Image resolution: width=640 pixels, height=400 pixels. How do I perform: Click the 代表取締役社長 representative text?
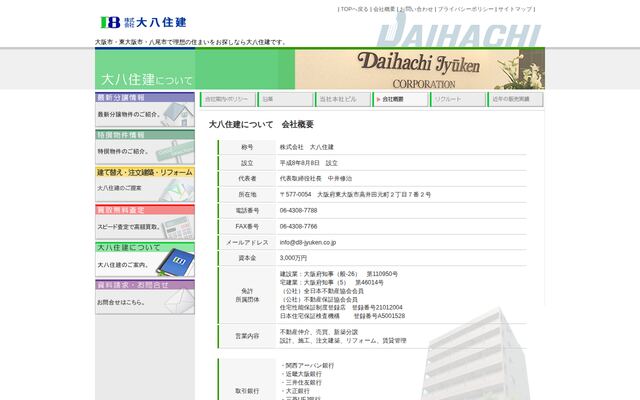(316, 179)
